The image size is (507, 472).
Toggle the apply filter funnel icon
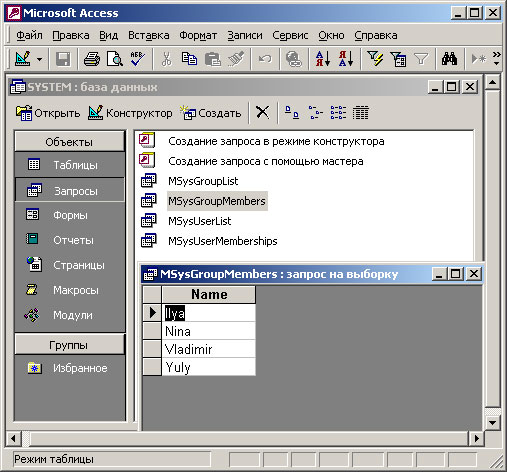[x=421, y=59]
